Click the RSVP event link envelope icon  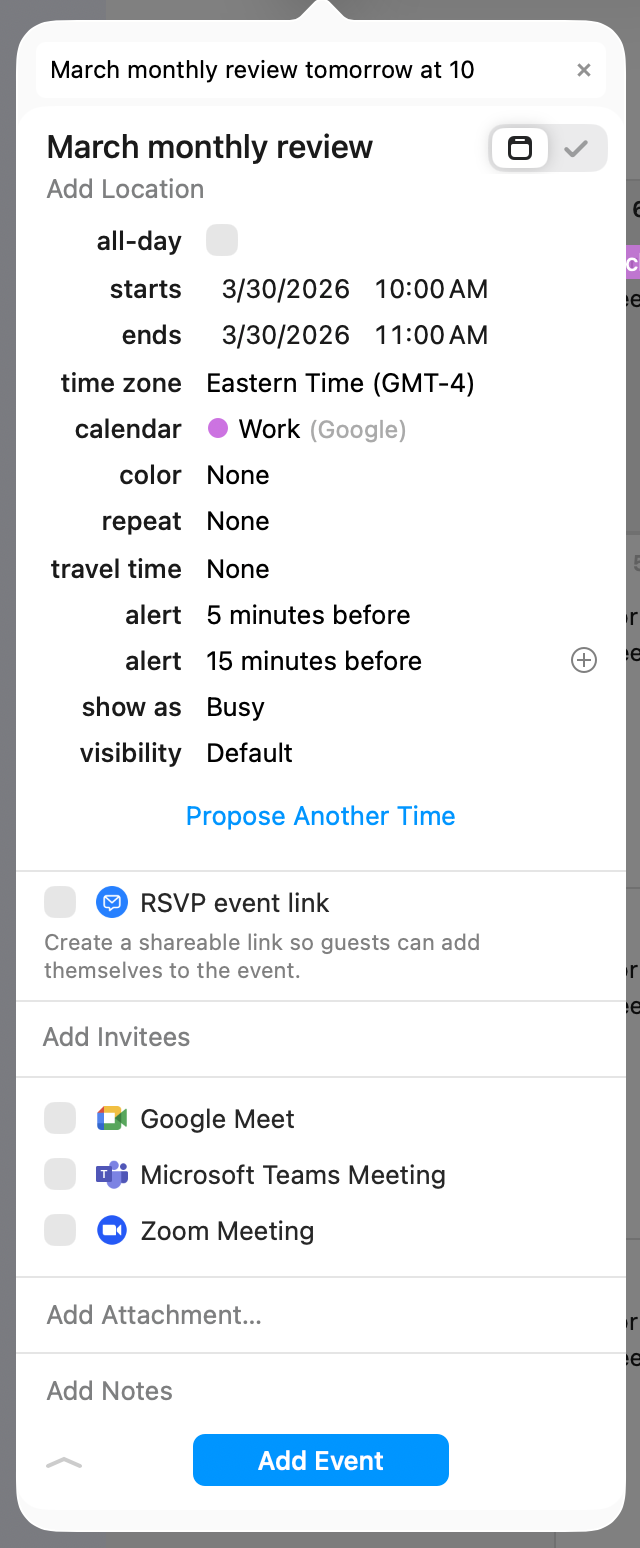(112, 903)
